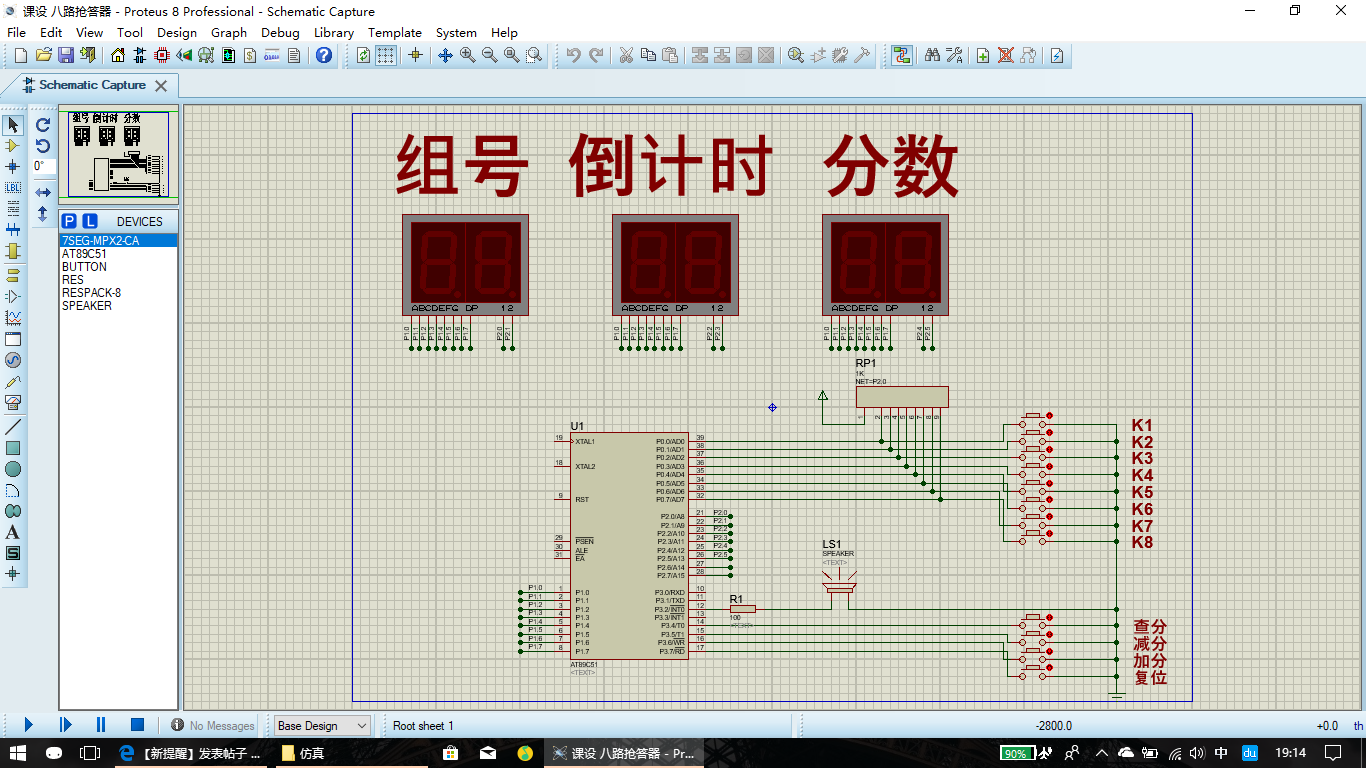Choose the Component Mode tool
Viewport: 1366px width, 768px height.
(x=13, y=146)
